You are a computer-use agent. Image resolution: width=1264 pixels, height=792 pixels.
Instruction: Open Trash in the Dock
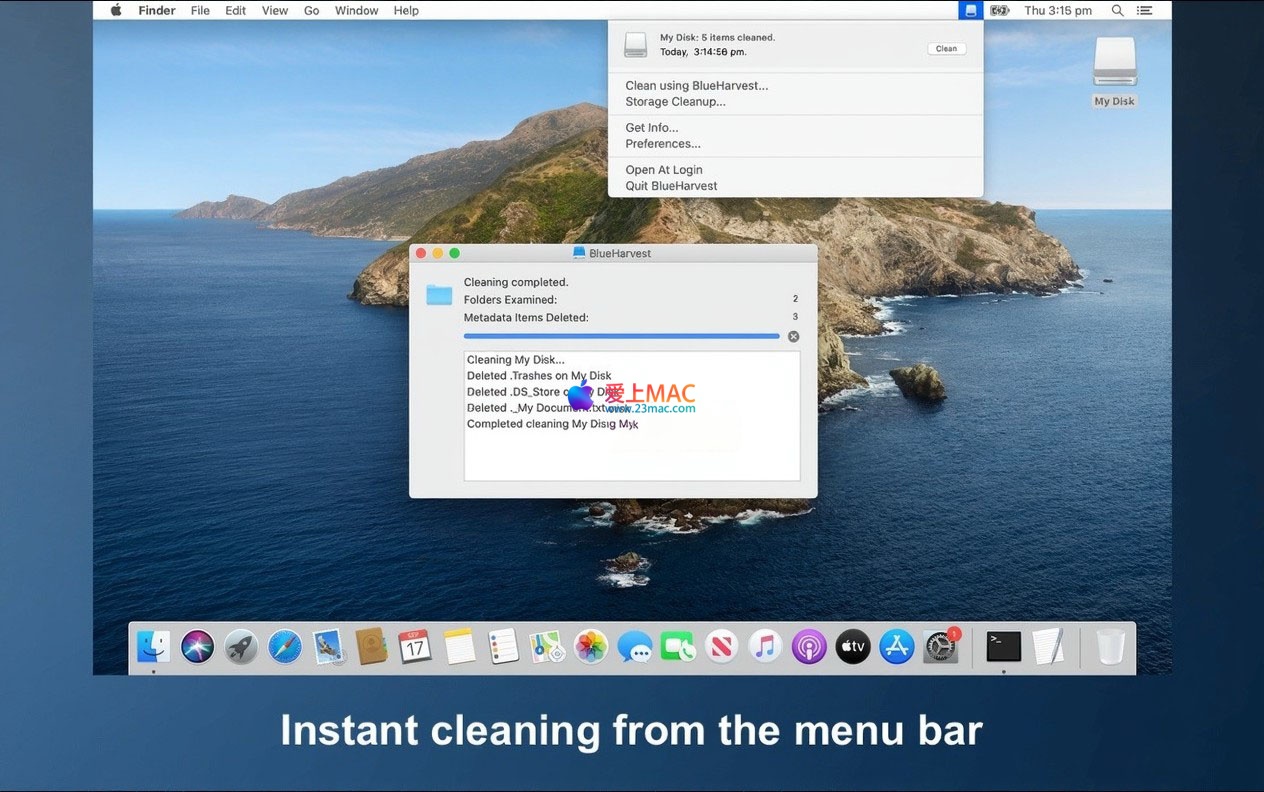point(1110,647)
